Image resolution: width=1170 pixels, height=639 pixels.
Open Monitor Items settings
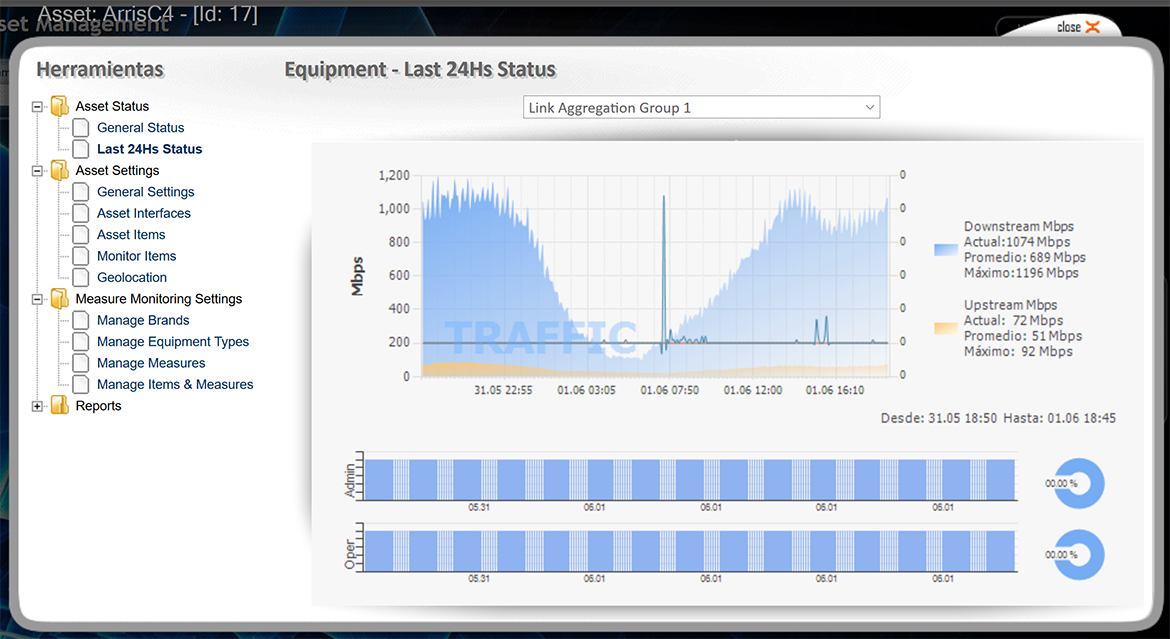click(x=136, y=256)
